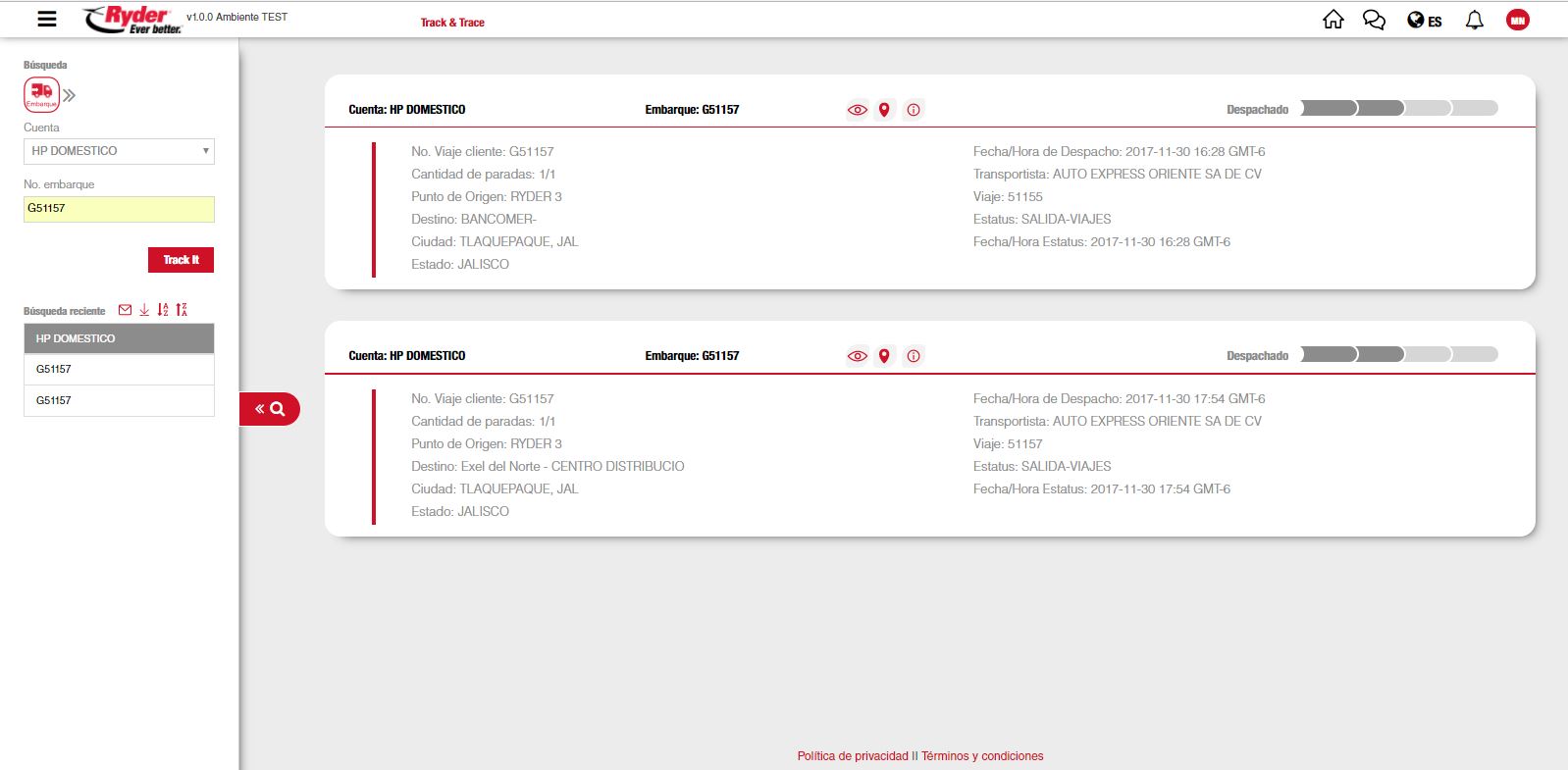Collapse the search side panel
This screenshot has width=1568, height=770.
coord(269,409)
